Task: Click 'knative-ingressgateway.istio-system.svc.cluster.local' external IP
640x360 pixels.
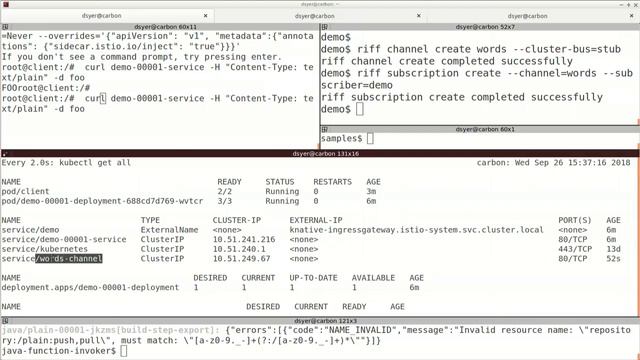Action: click(416, 230)
